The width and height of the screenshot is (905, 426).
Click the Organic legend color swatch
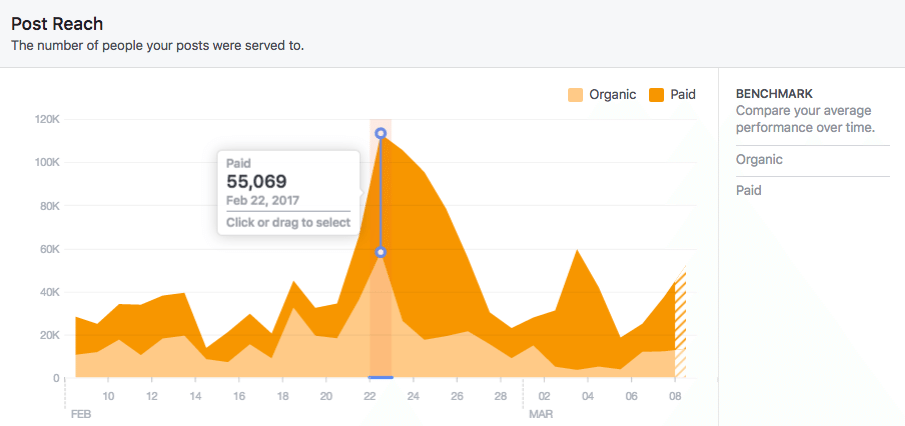tap(576, 95)
